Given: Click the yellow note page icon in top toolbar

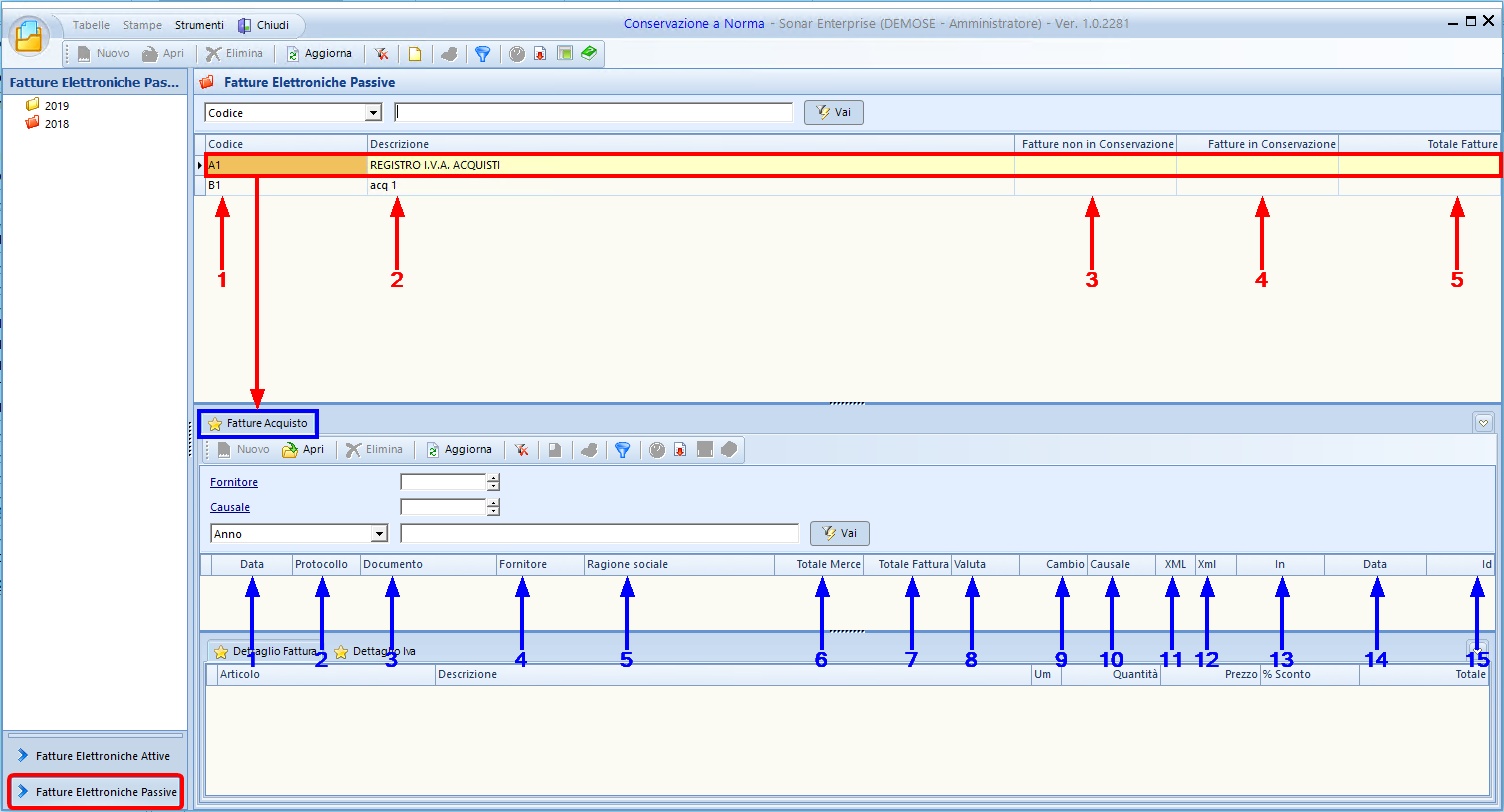Looking at the screenshot, I should pyautogui.click(x=414, y=54).
